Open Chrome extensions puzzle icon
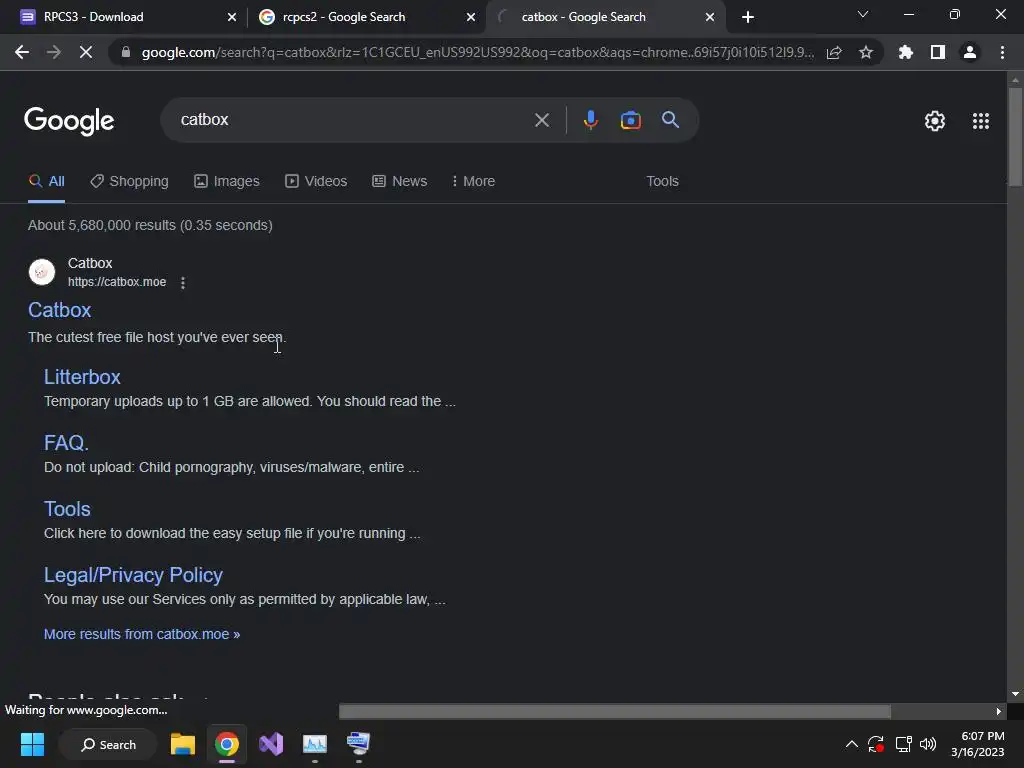1024x768 pixels. tap(905, 52)
